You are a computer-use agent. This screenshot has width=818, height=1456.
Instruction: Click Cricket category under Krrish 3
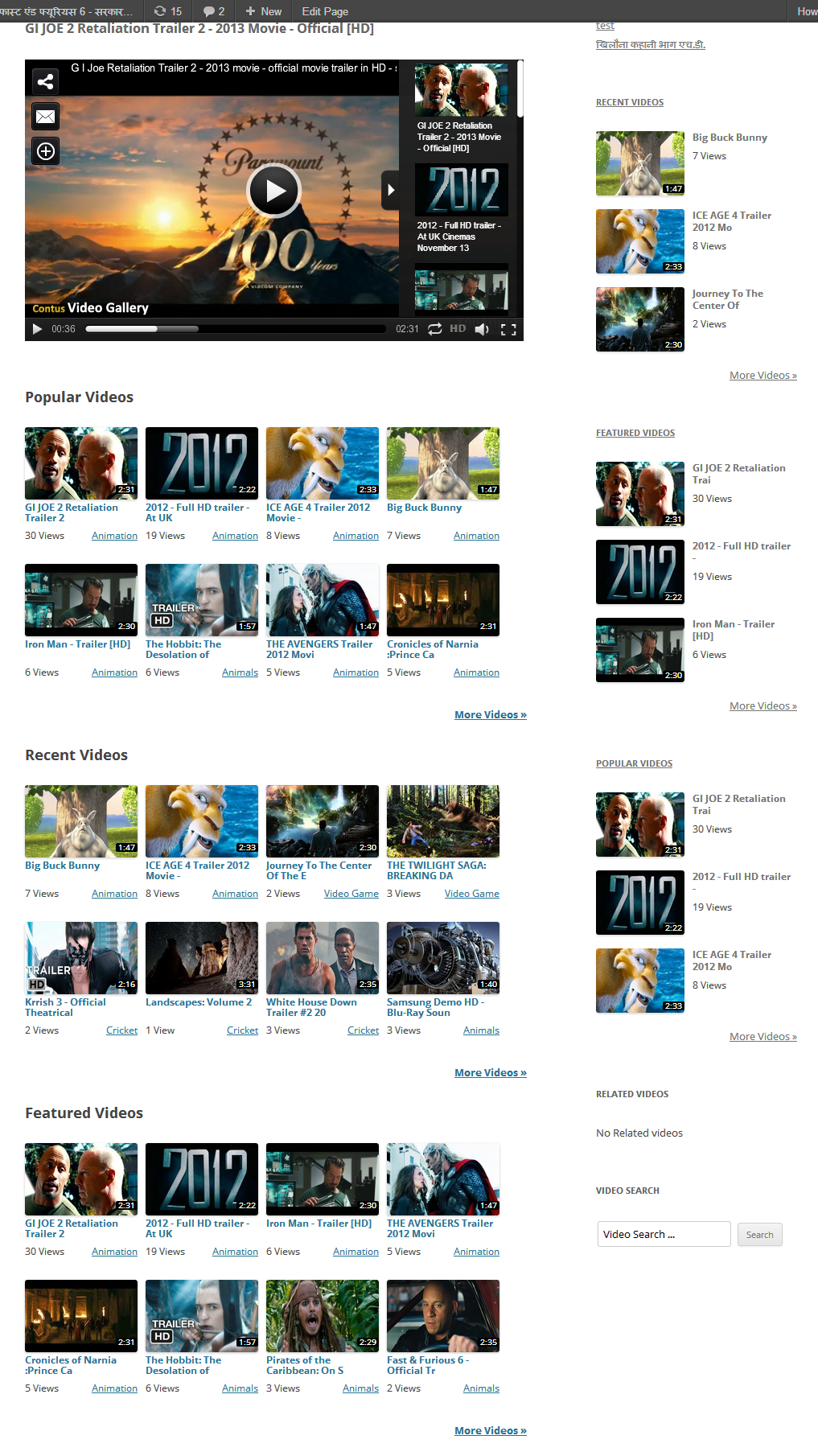121,1030
